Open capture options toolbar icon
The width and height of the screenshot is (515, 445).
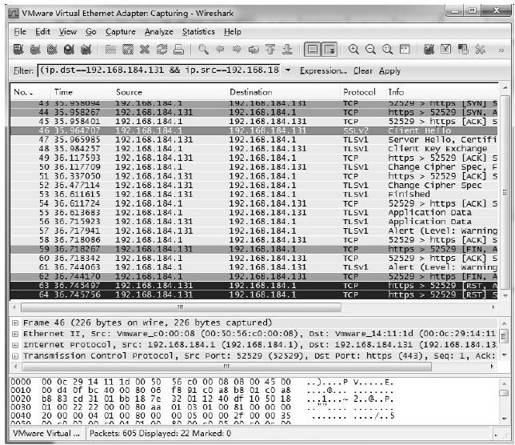(35, 50)
